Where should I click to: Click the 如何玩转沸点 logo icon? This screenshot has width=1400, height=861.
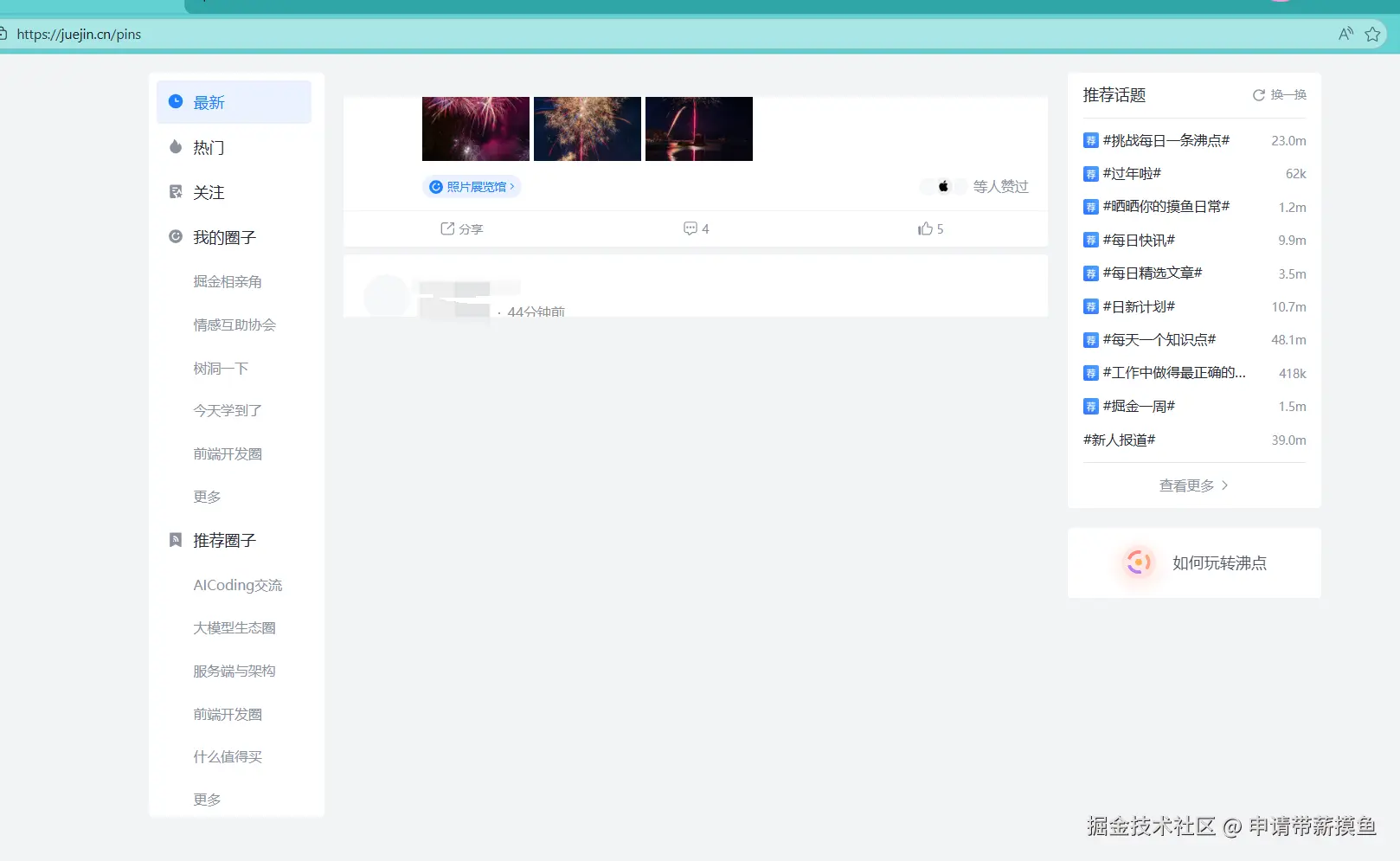coord(1138,562)
